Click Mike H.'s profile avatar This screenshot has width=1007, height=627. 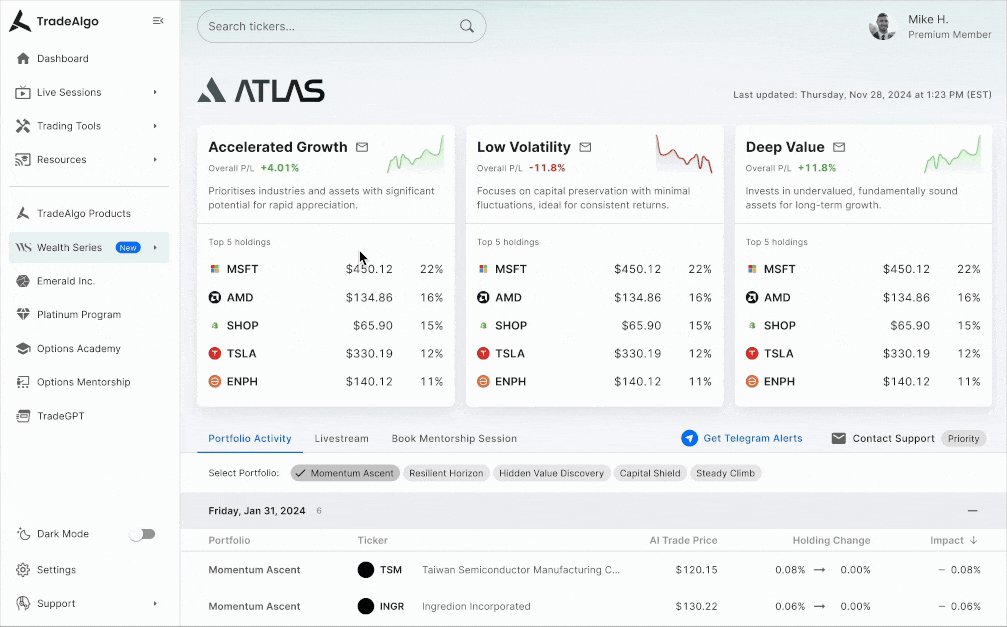[x=882, y=26]
